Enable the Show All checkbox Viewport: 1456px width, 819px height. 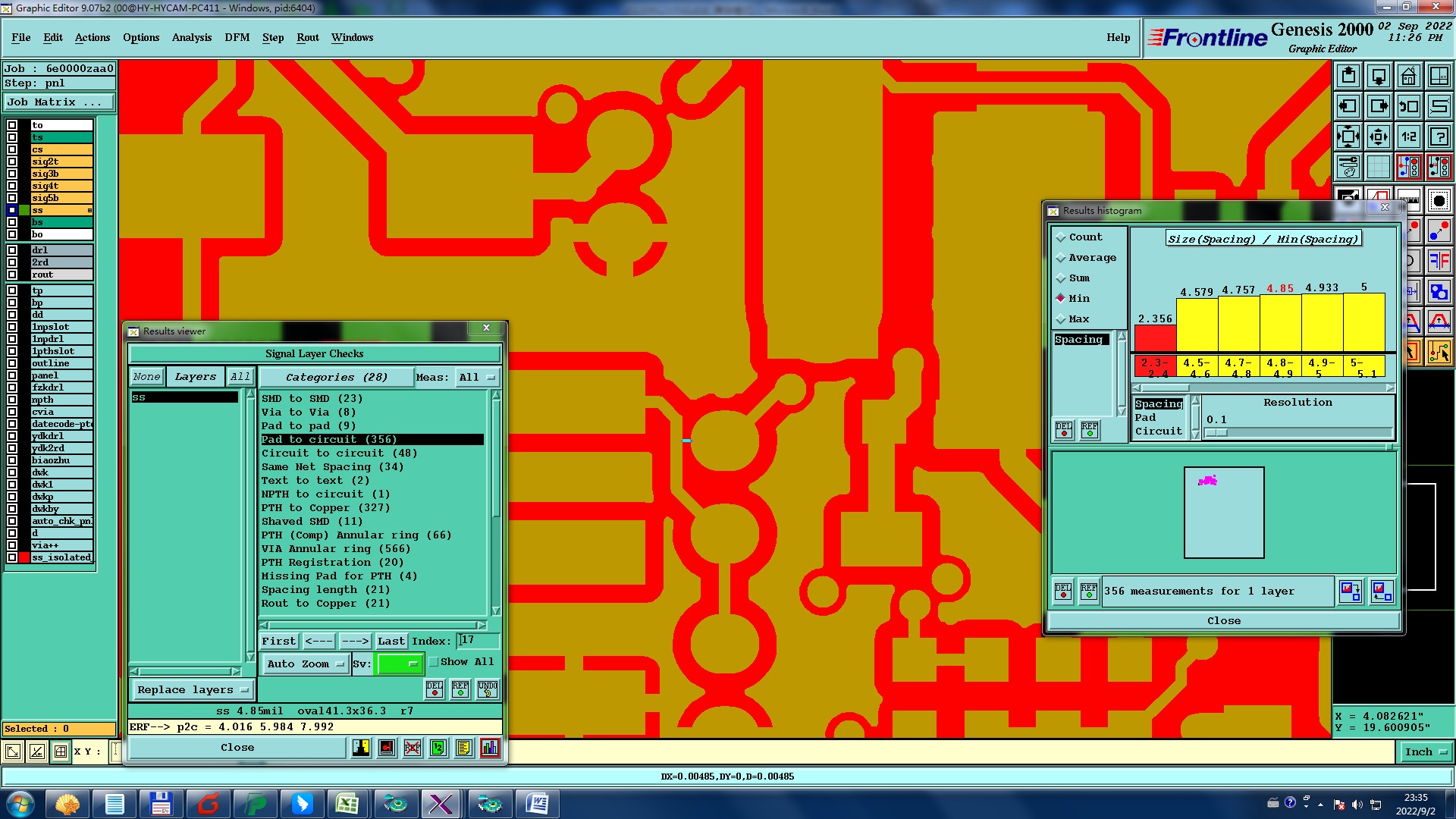(434, 662)
